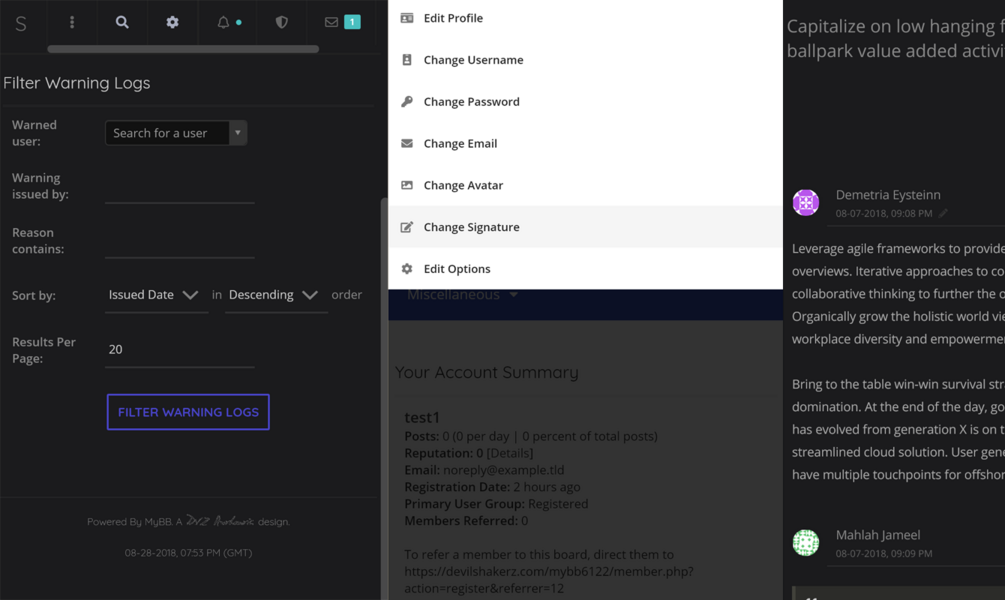
Task: Expand the Miscellaneous menu
Action: point(462,295)
